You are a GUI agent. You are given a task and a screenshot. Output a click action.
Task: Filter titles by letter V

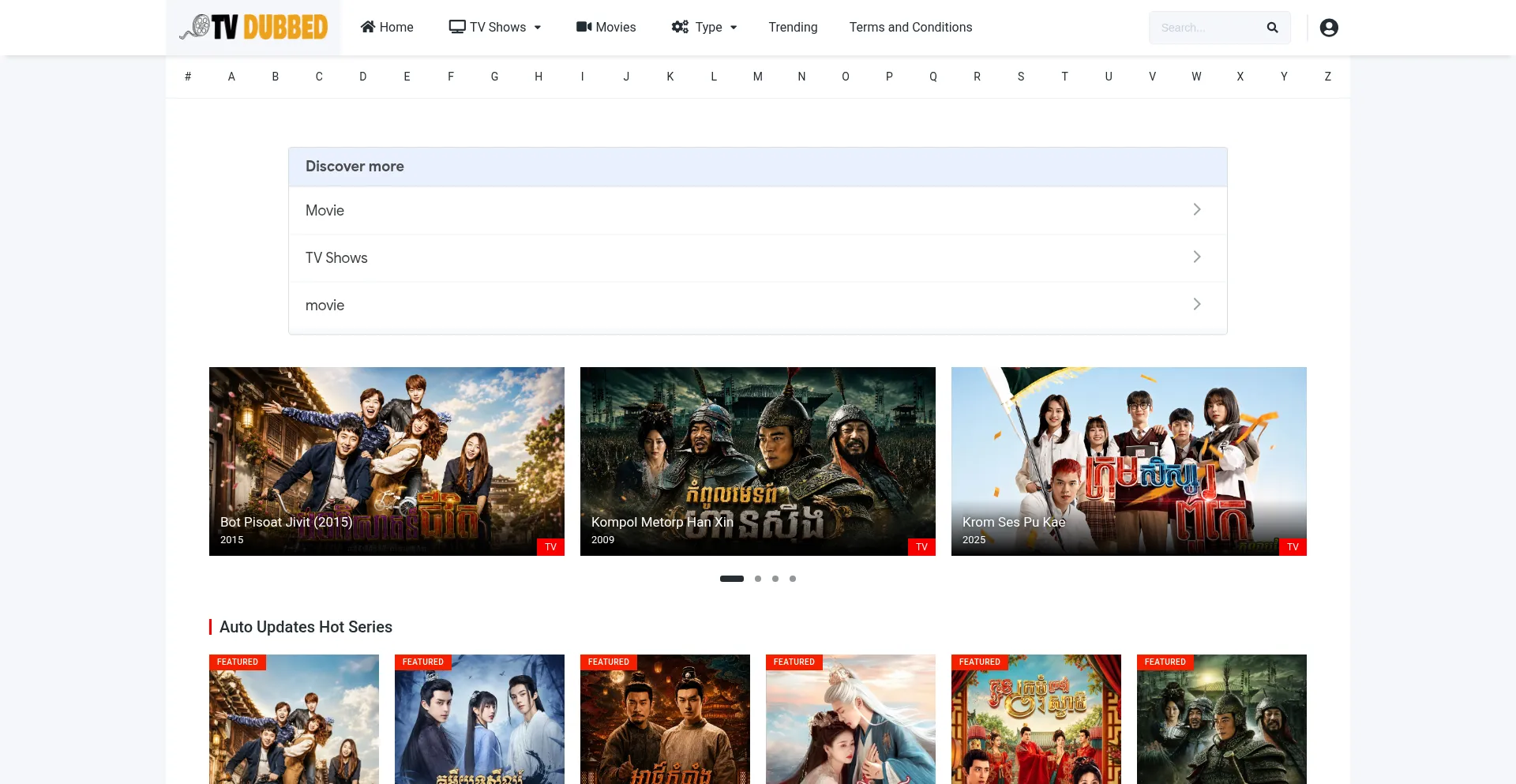pos(1153,77)
